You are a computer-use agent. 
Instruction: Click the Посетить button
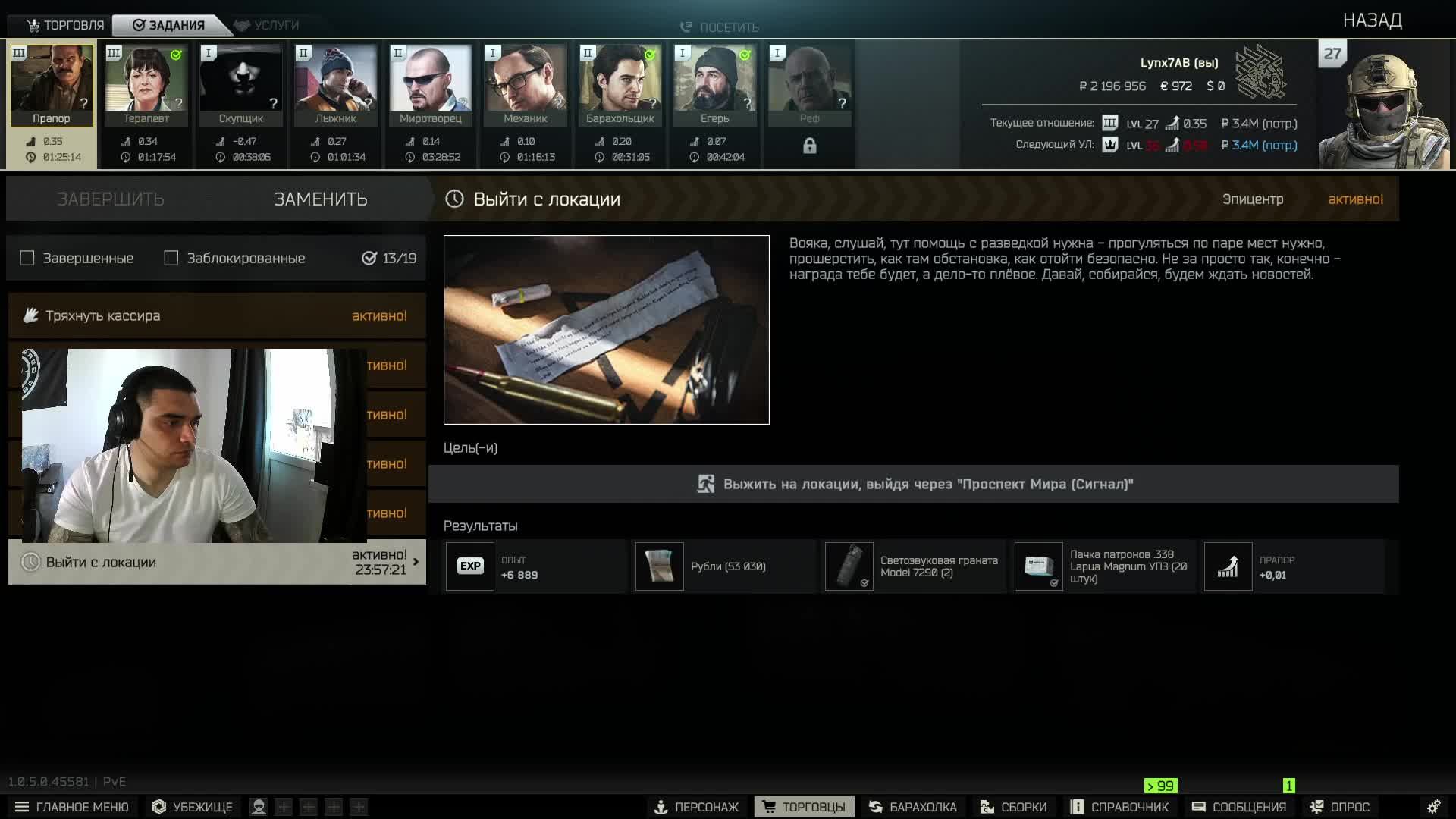pos(720,27)
